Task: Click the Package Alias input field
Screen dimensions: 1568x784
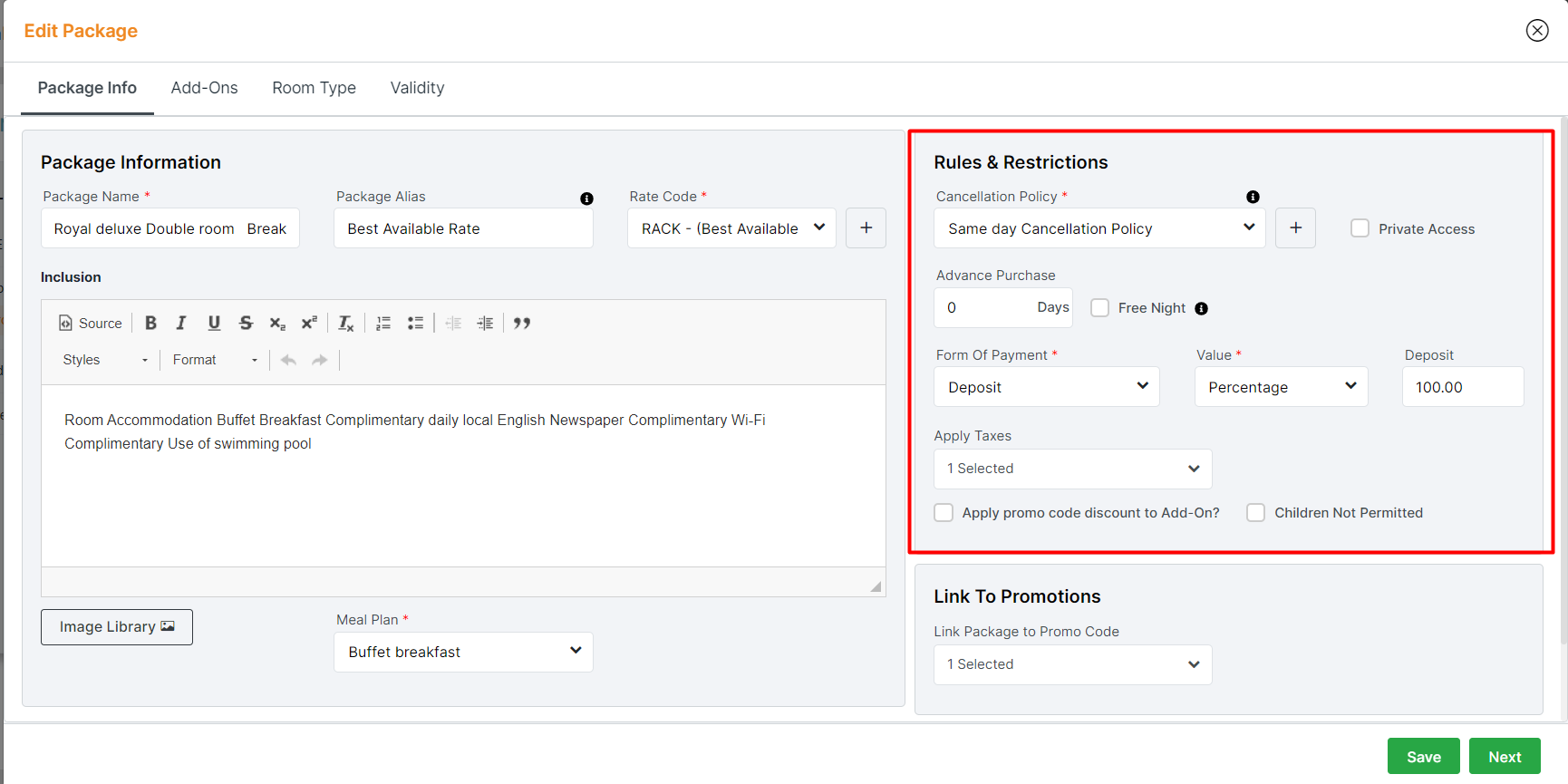Action: point(463,228)
